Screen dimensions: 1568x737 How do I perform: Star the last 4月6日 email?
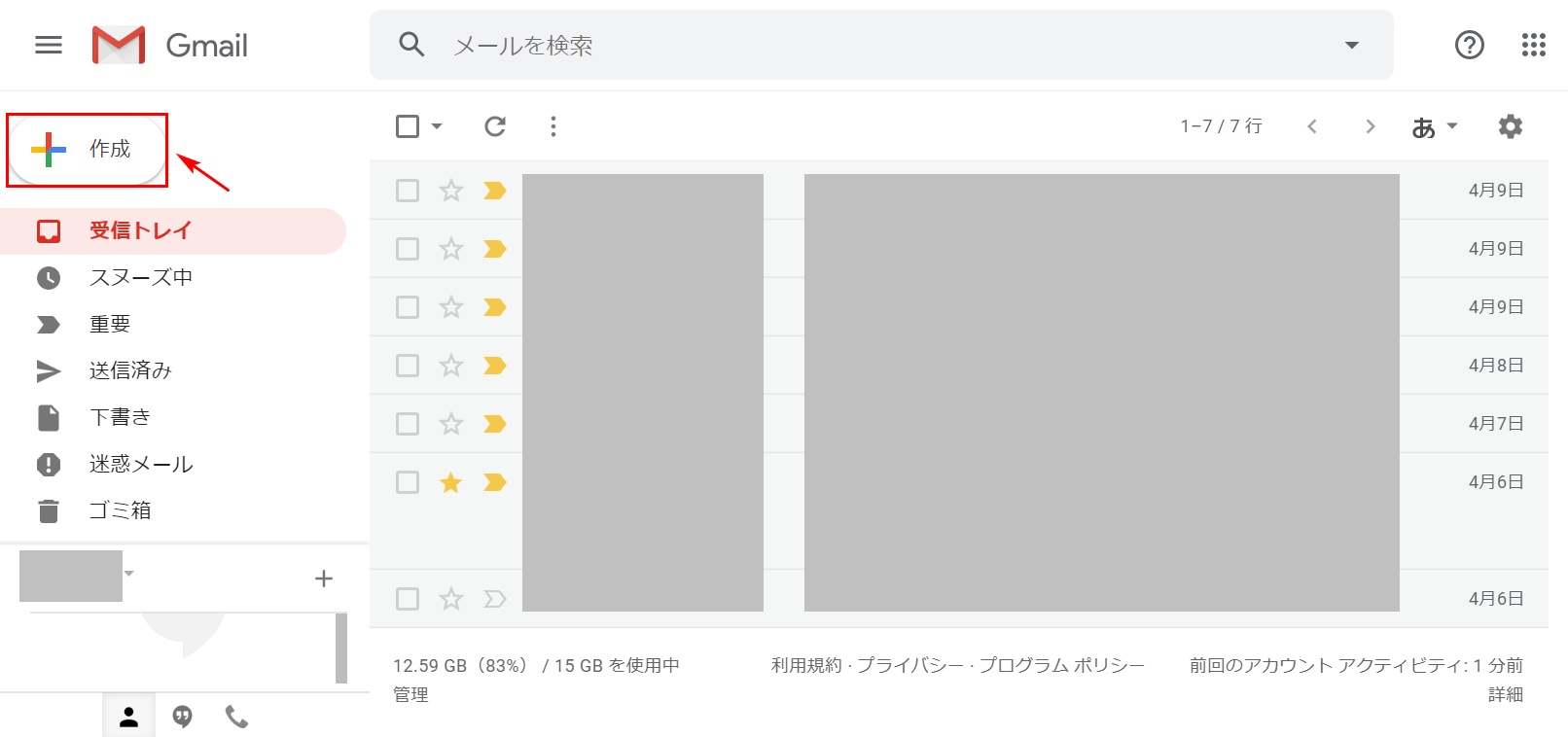tap(450, 599)
